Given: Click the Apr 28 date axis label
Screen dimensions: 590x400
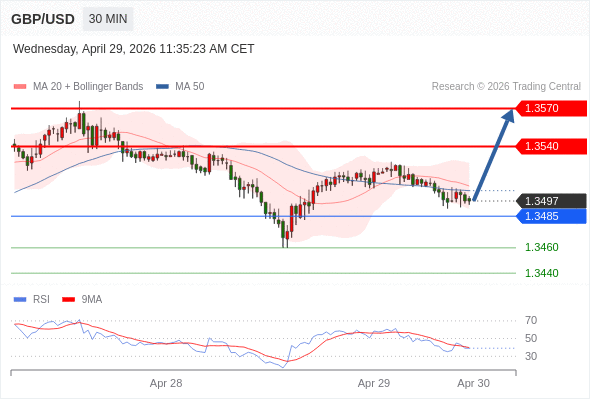Looking at the screenshot, I should (x=166, y=383).
